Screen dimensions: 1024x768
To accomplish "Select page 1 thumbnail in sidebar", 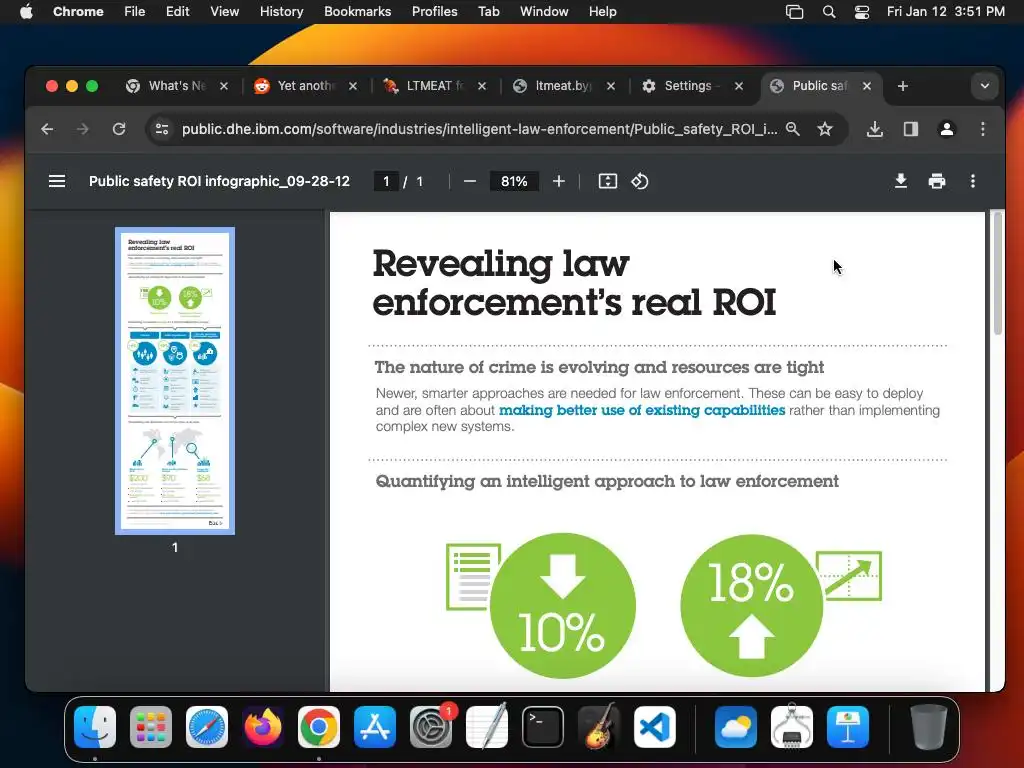I will 175,381.
